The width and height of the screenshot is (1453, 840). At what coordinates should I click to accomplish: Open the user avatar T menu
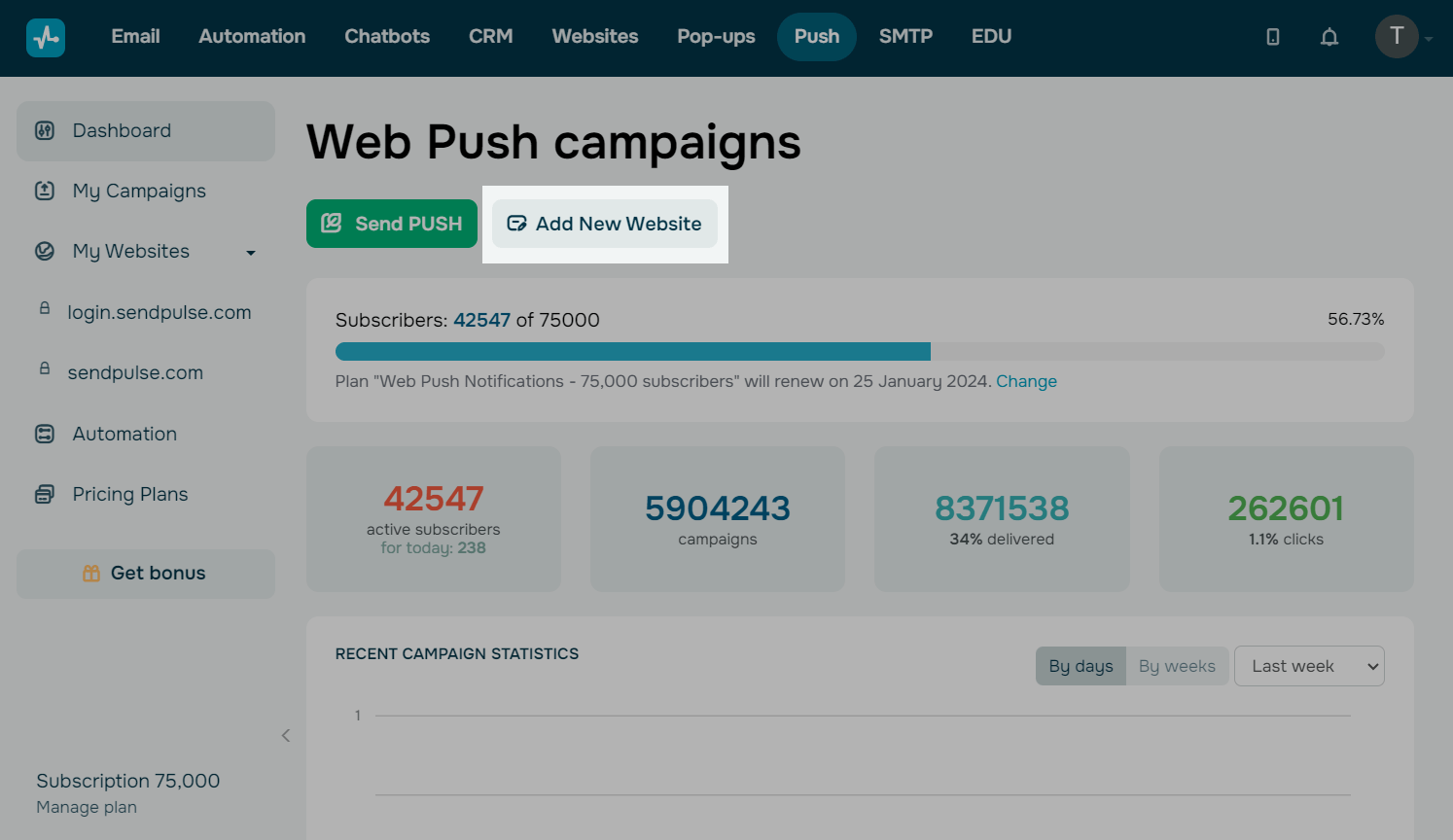pos(1397,37)
